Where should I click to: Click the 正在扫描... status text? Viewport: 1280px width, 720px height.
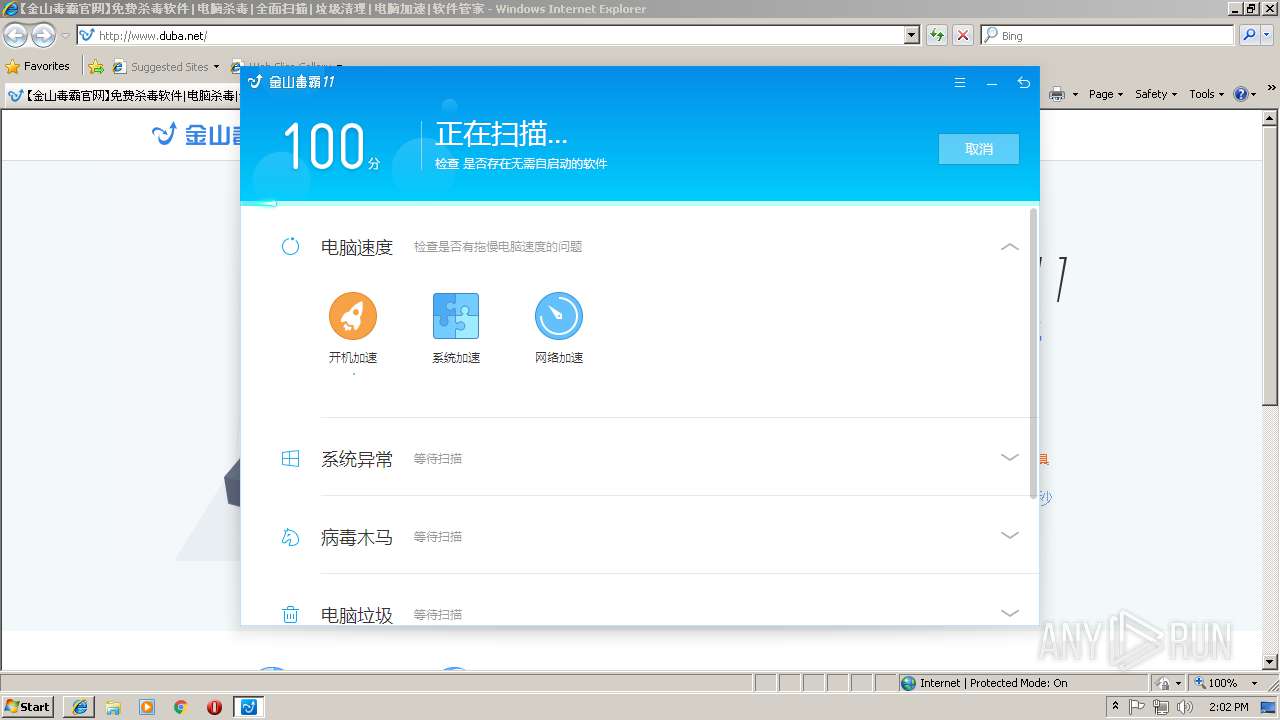(501, 135)
